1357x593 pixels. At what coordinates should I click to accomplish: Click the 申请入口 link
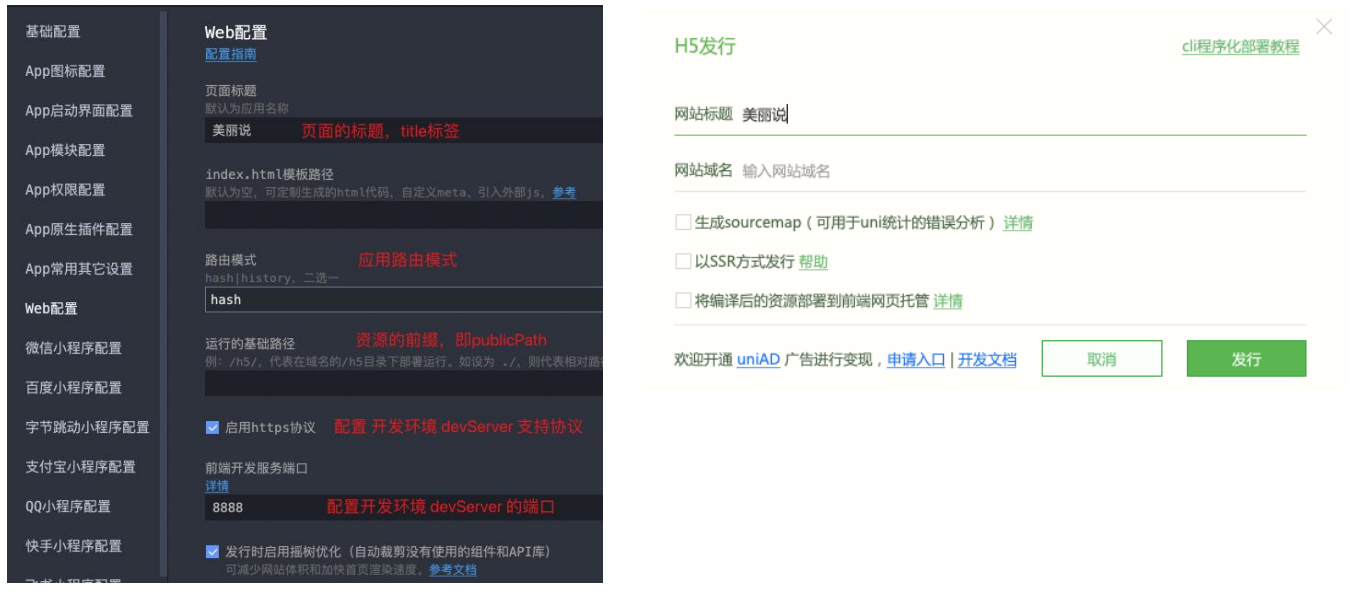[x=916, y=360]
